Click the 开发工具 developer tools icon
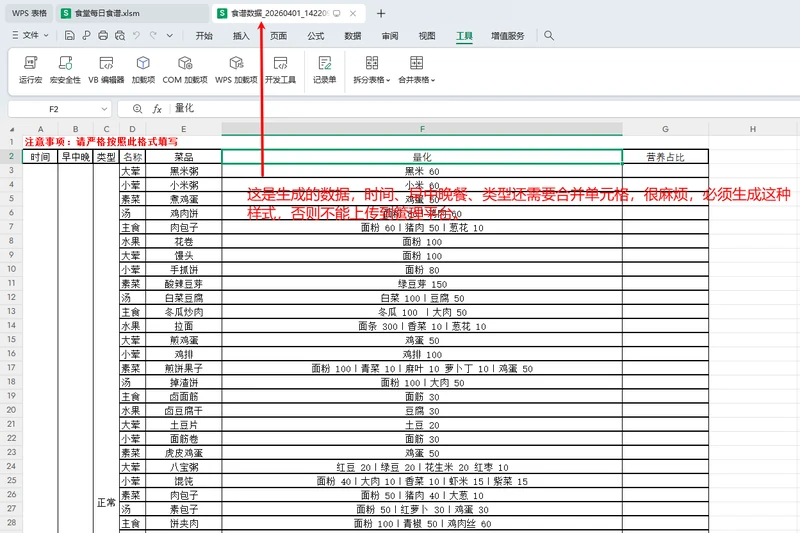 pos(280,63)
